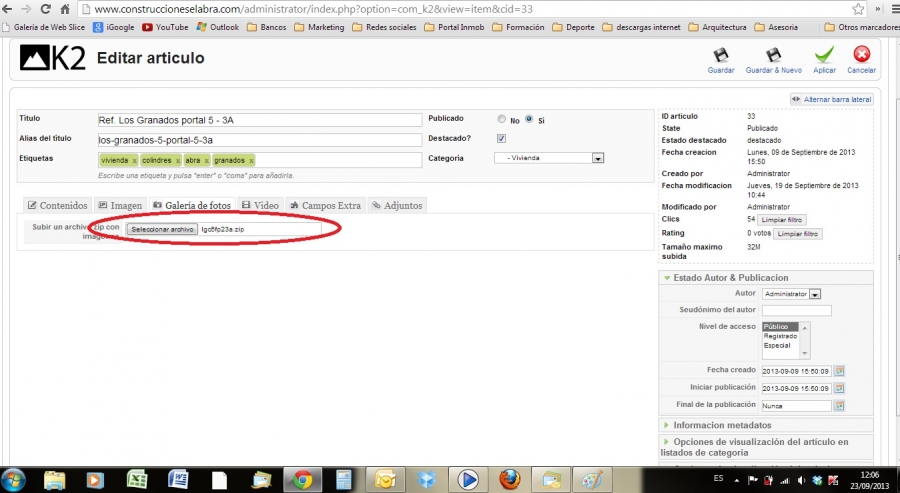Open Word from the taskbar

tap(178, 480)
